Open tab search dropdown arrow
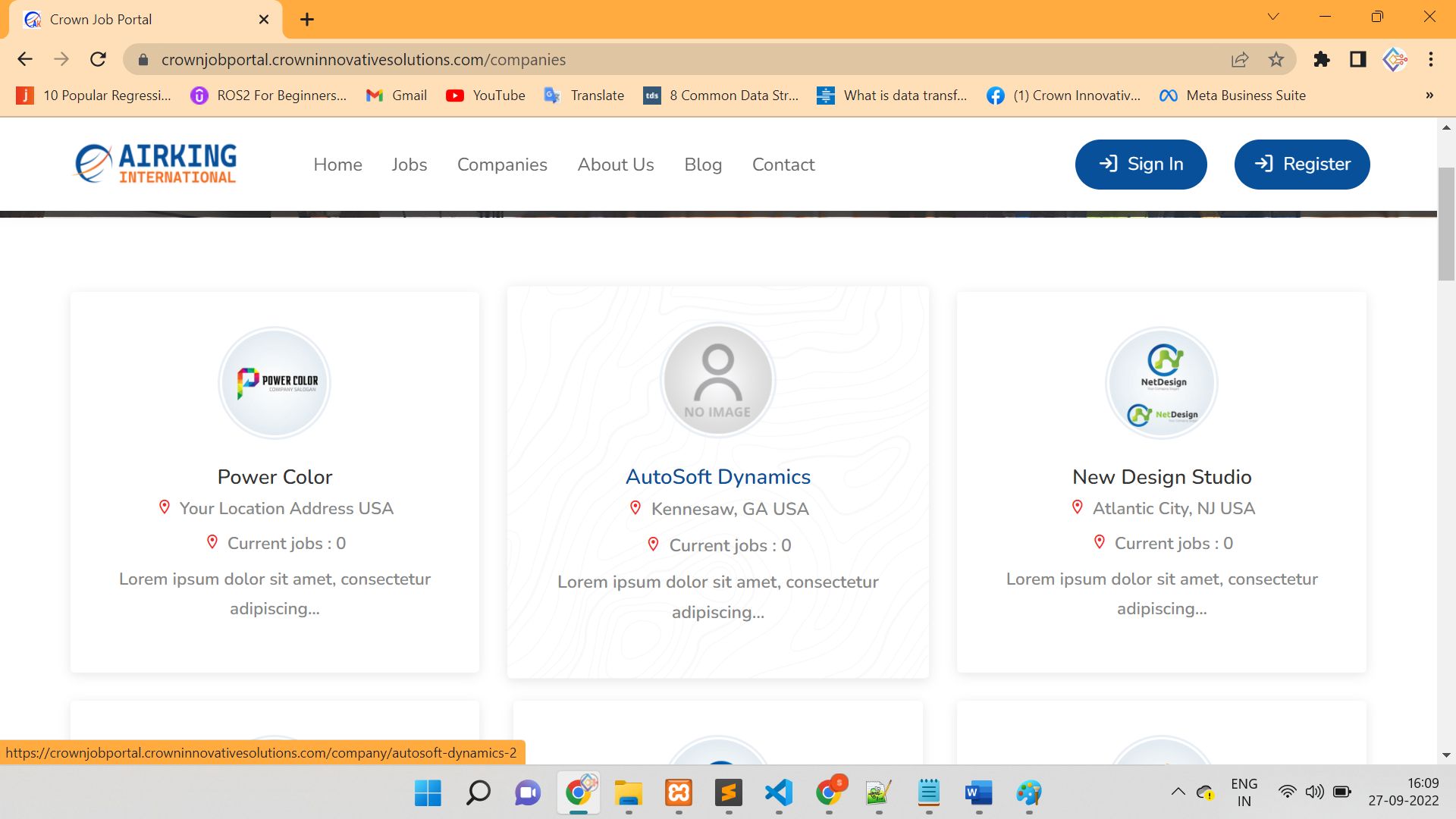Viewport: 1456px width, 819px height. point(1273,17)
